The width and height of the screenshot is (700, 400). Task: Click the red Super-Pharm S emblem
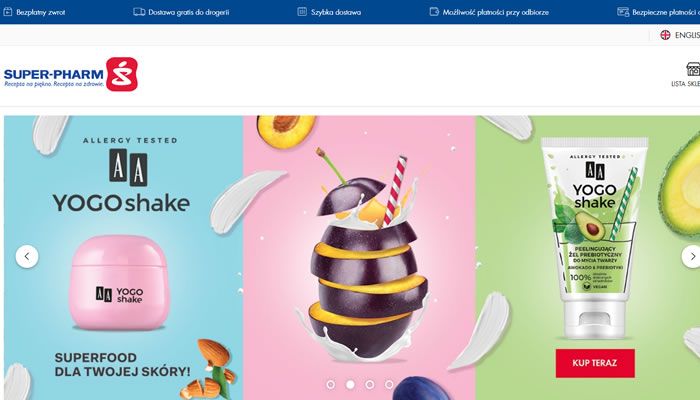(x=122, y=74)
